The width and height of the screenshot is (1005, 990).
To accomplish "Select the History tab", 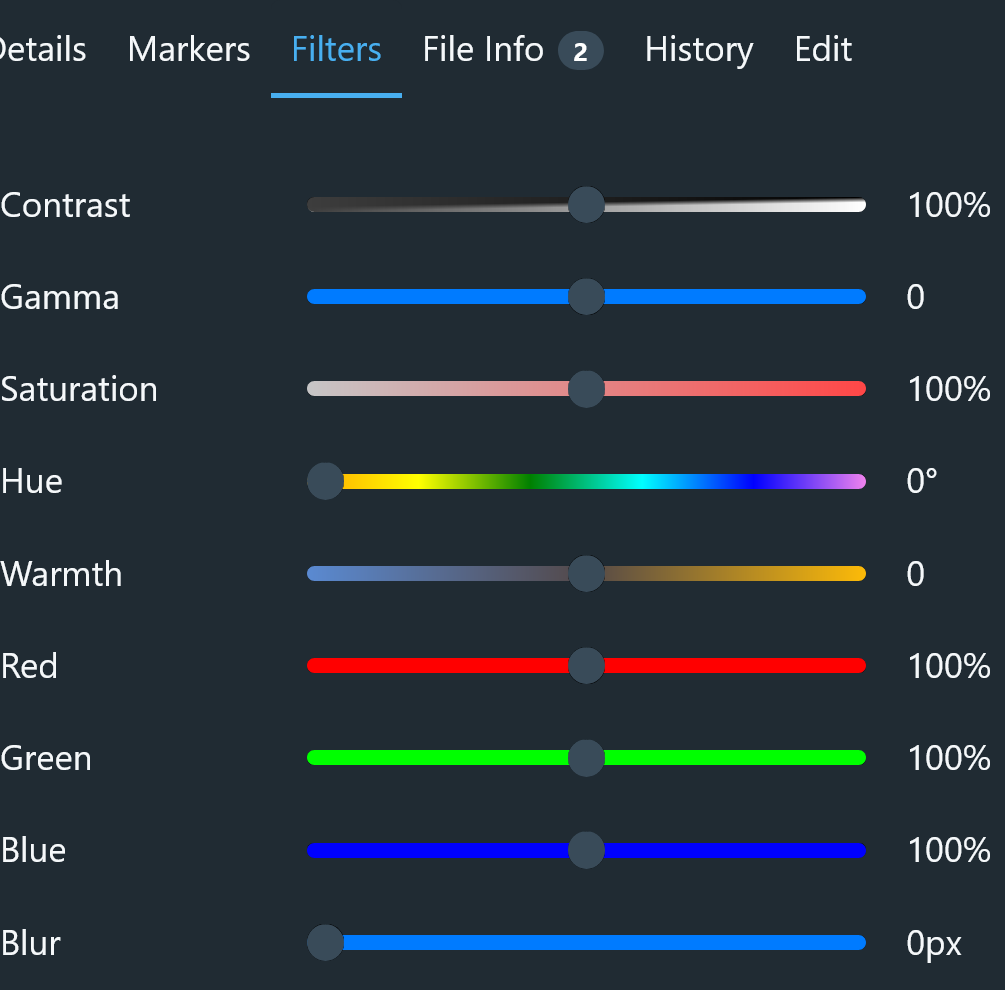I will [699, 49].
